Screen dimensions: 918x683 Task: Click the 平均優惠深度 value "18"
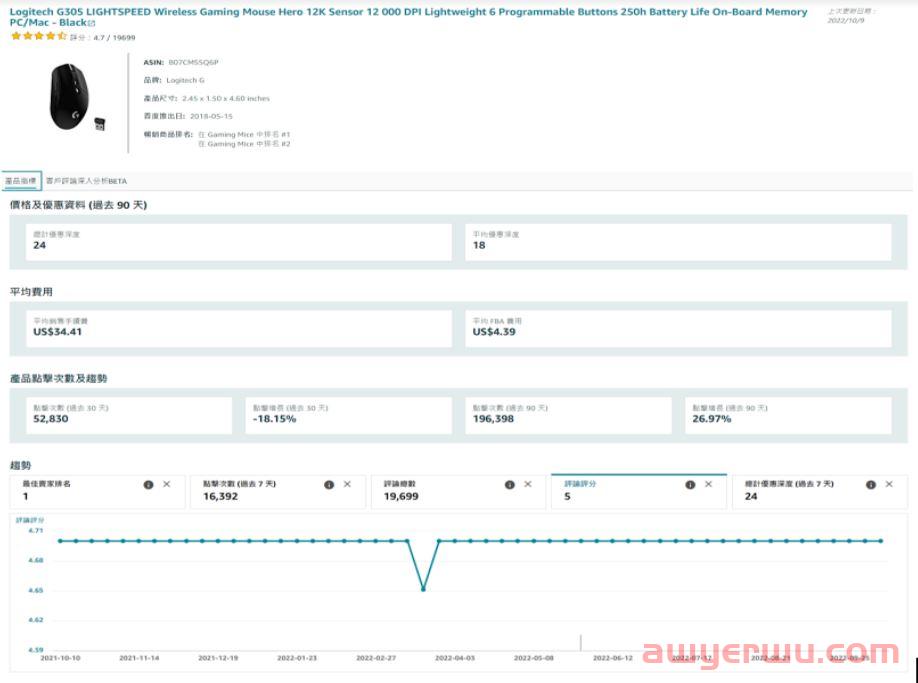click(x=479, y=245)
